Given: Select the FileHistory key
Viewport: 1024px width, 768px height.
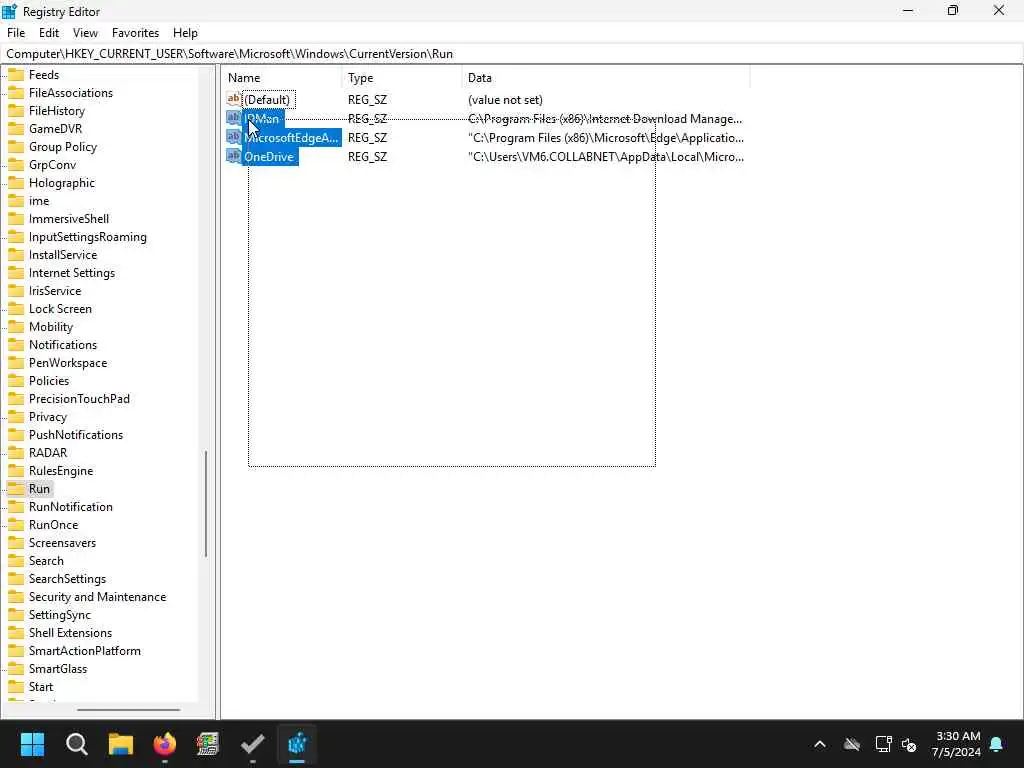Looking at the screenshot, I should tap(57, 111).
